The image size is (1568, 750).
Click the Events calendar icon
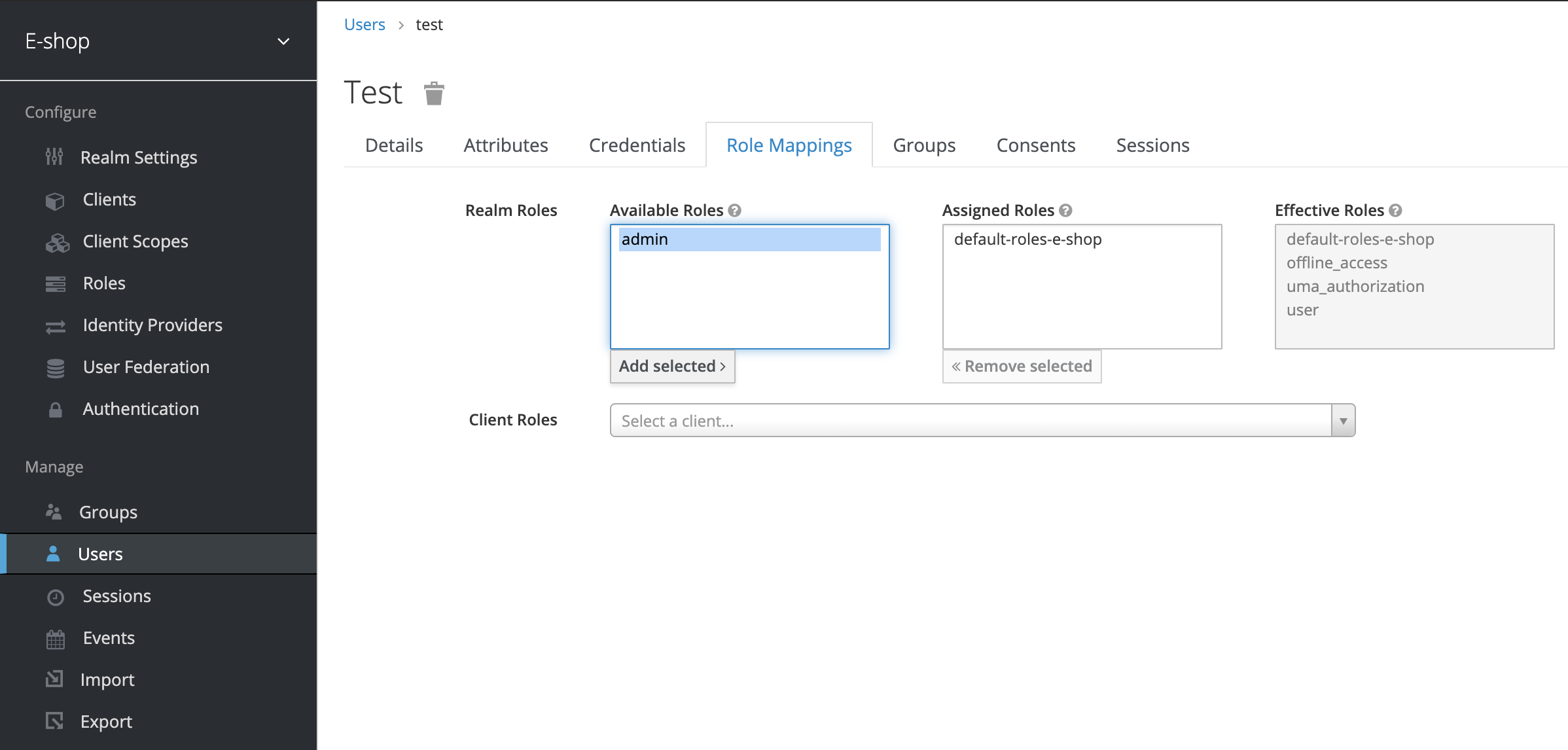click(55, 639)
